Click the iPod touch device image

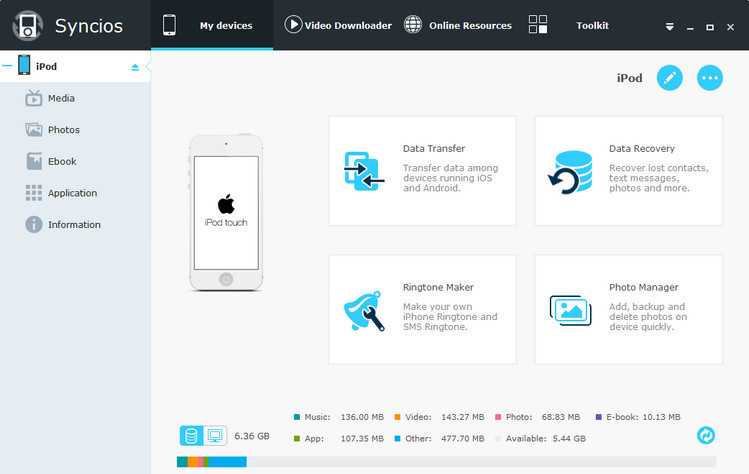(226, 213)
